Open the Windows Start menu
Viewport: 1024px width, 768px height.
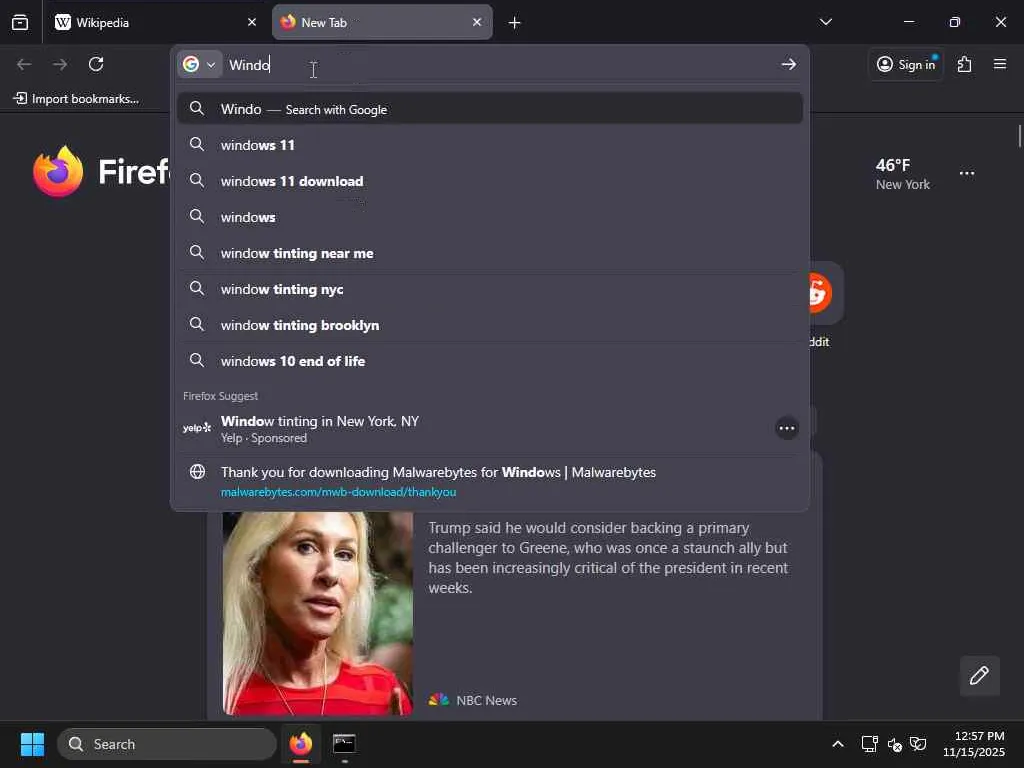tap(32, 744)
